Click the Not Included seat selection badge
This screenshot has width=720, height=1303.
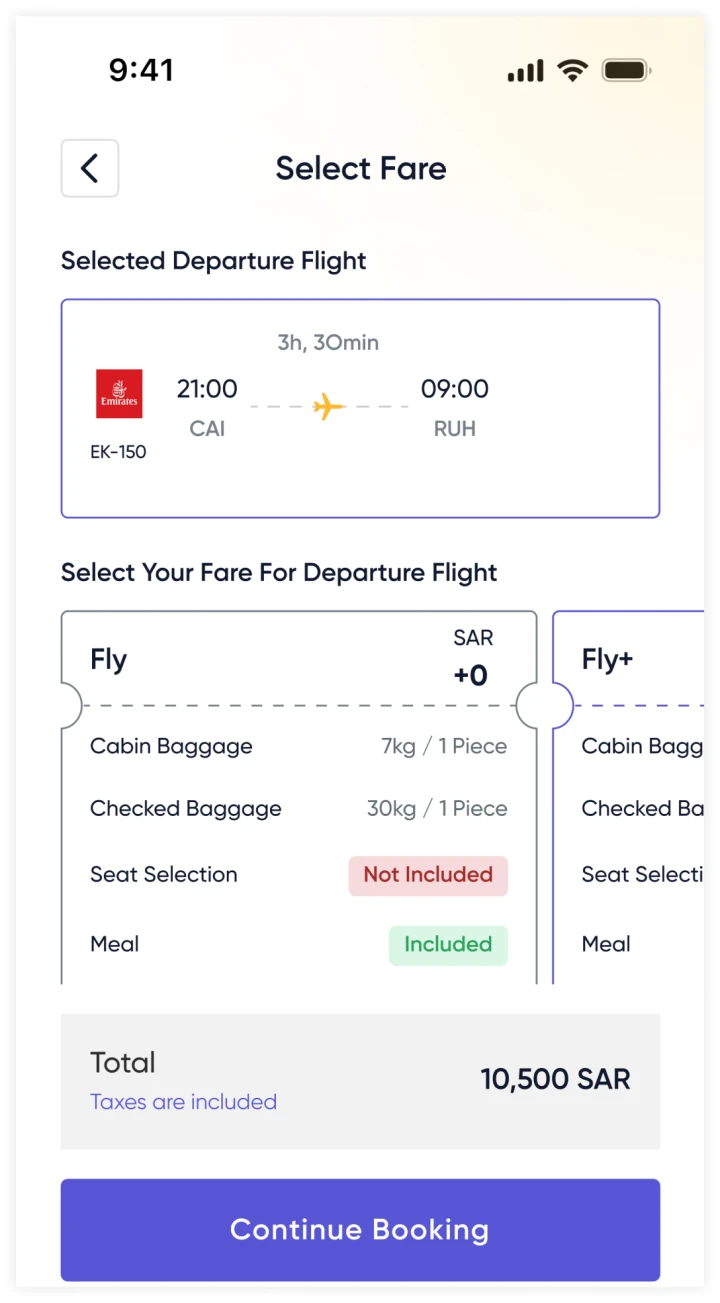[428, 875]
